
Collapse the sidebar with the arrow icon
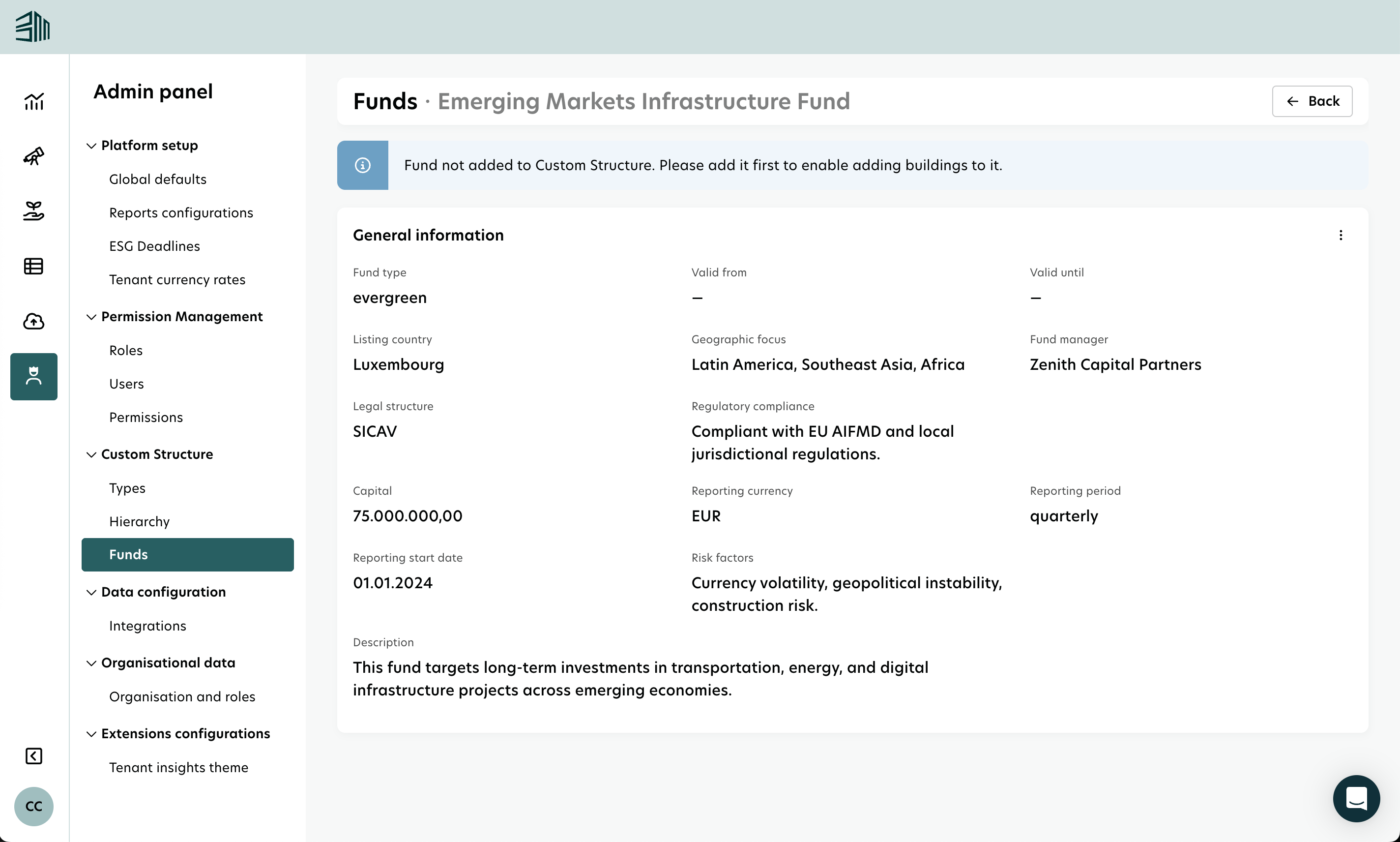click(x=33, y=756)
